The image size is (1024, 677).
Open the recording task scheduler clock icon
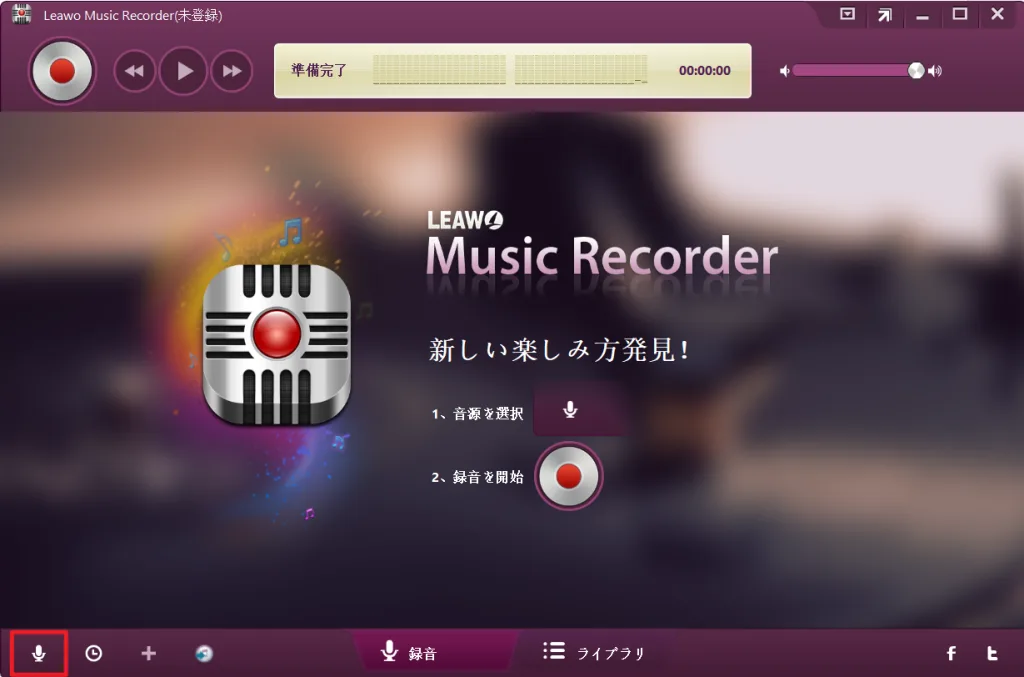pyautogui.click(x=93, y=652)
